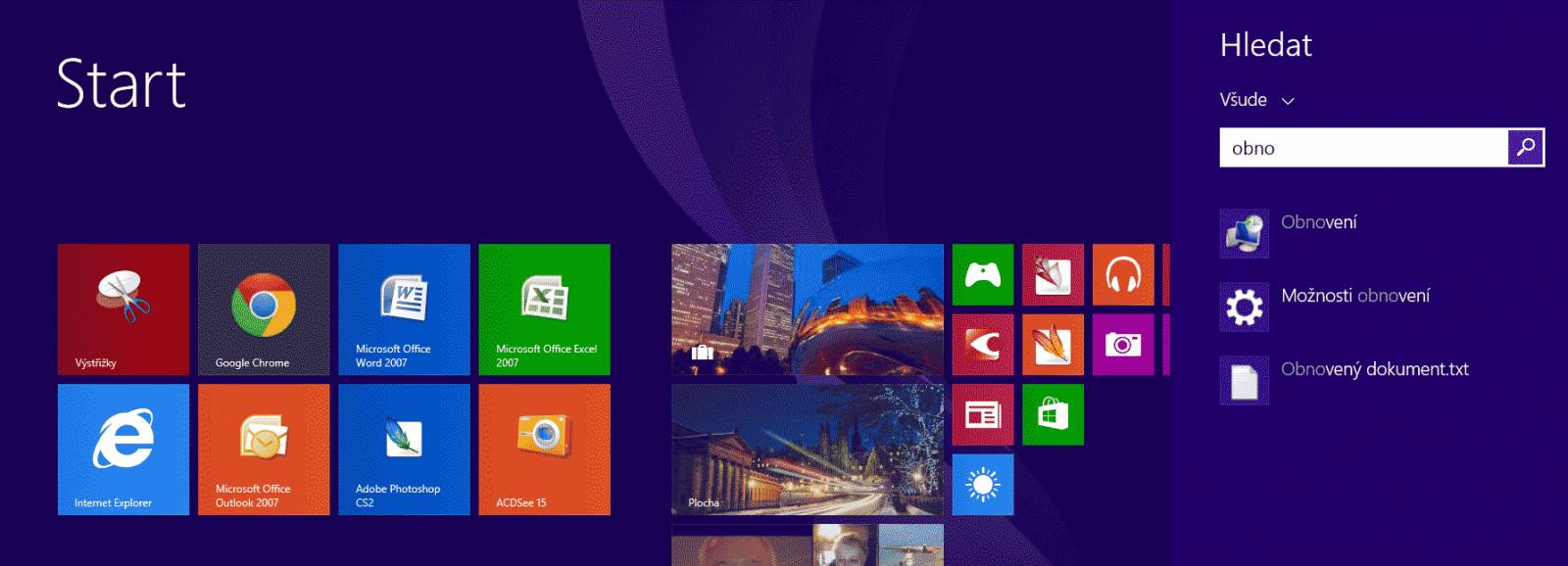Launch Google Chrome from its tile
The height and width of the screenshot is (566, 1568).
264,309
